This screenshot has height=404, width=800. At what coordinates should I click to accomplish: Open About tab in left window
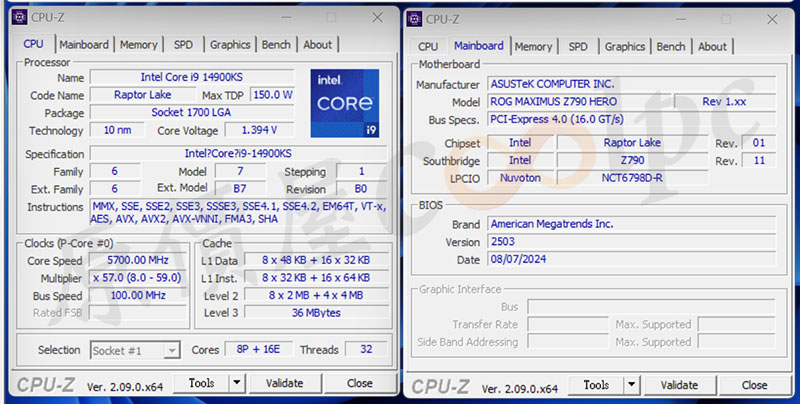[317, 44]
